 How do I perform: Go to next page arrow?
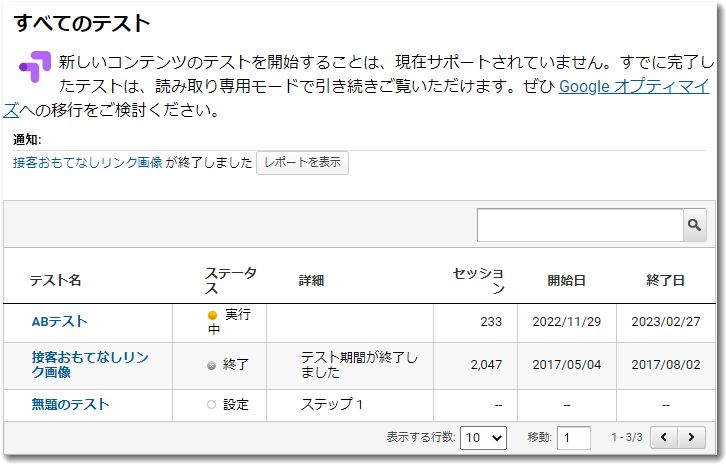(690, 438)
